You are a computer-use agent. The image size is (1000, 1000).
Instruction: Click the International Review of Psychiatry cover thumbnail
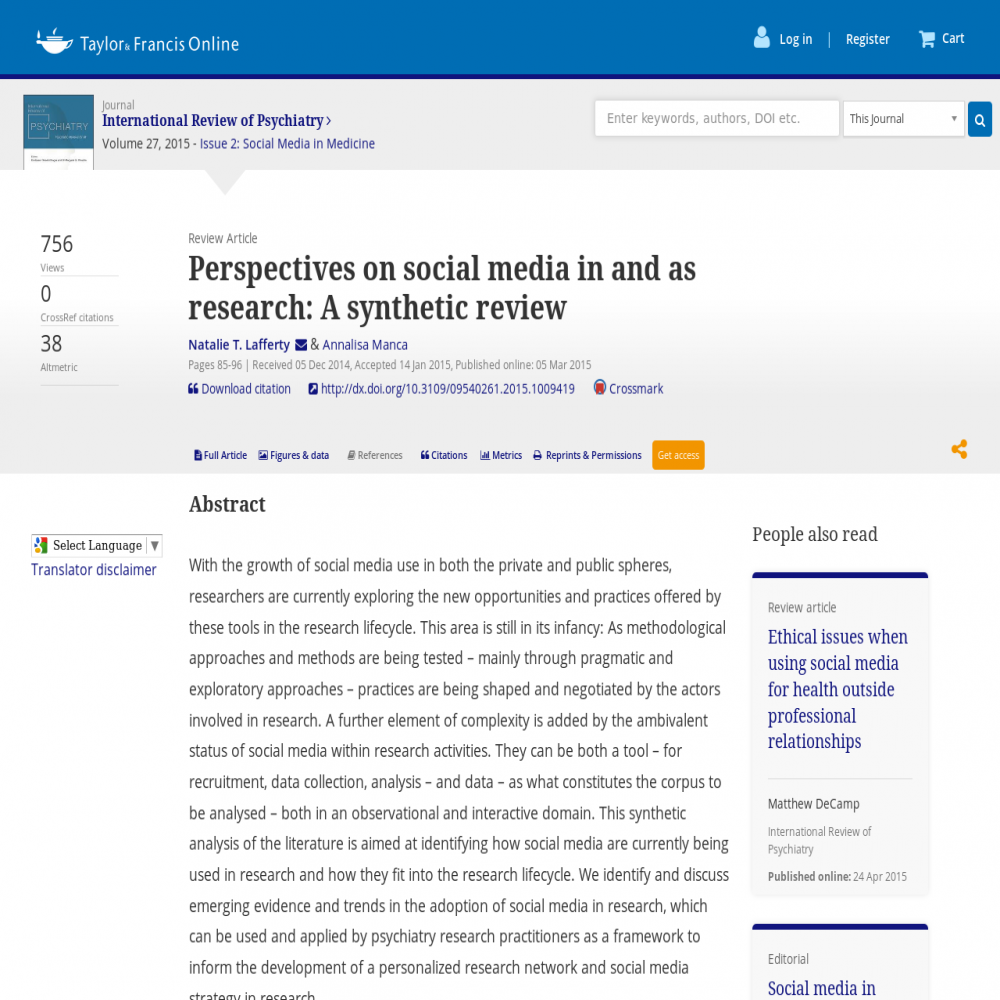point(58,132)
